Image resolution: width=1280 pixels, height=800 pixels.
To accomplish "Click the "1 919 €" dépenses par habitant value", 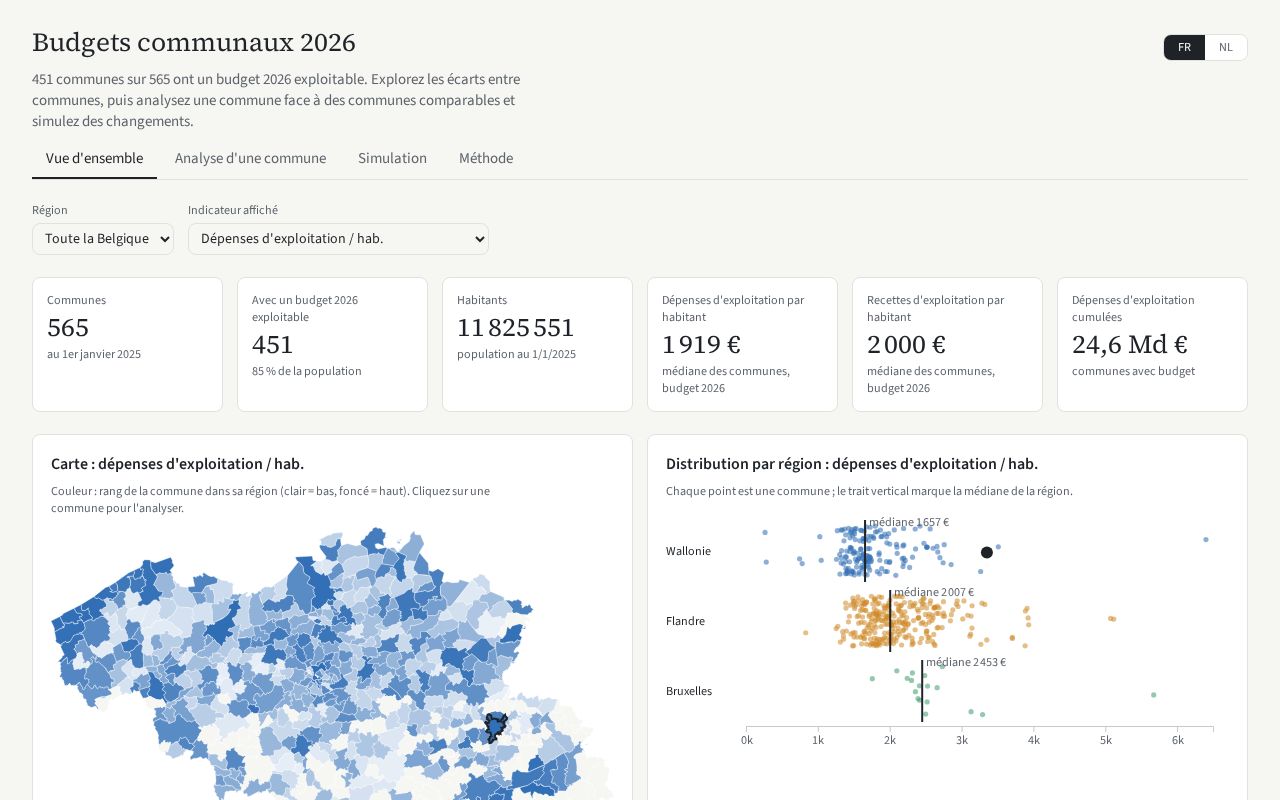I will point(702,345).
